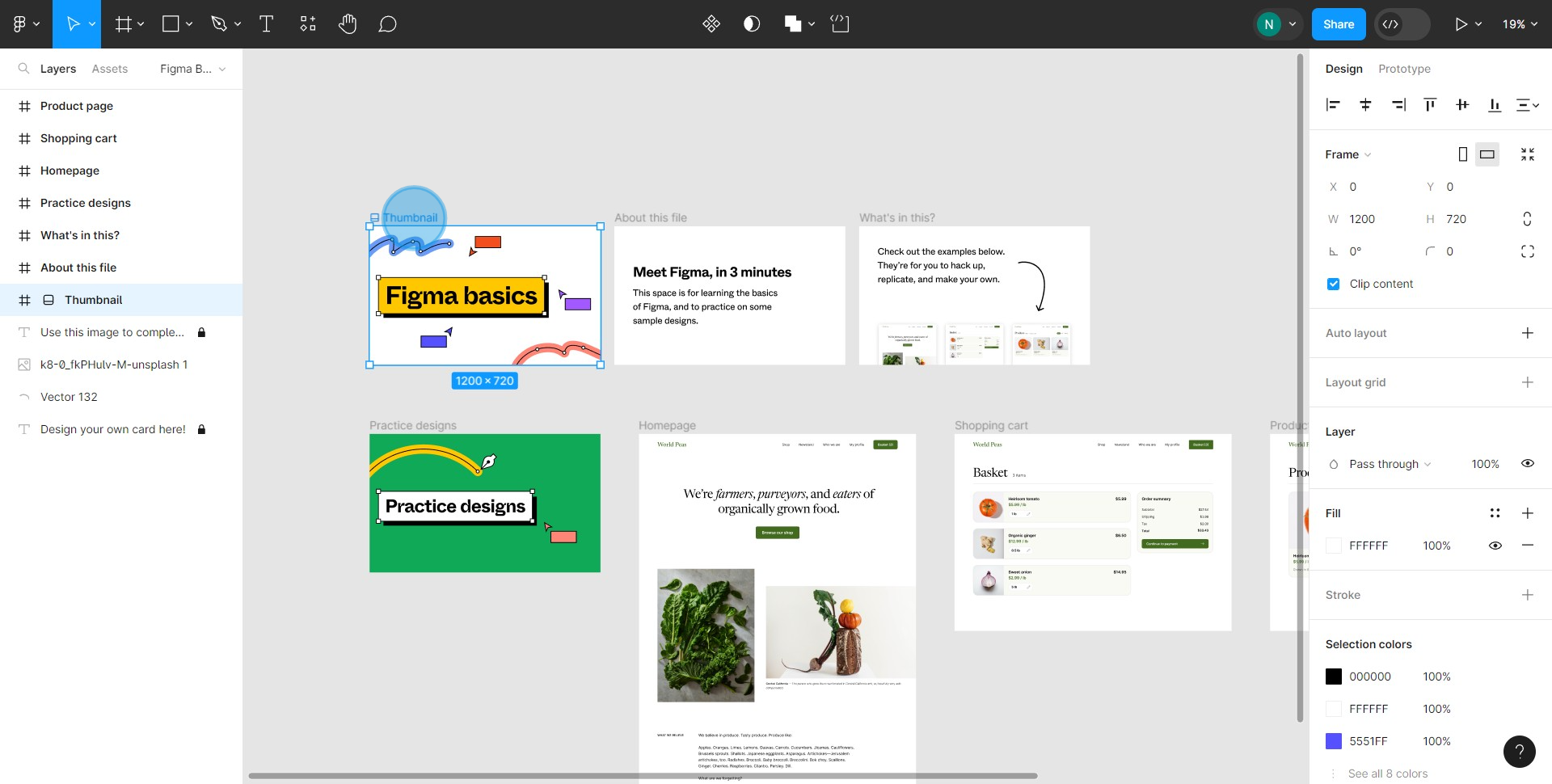Add Auto layout with plus
The height and width of the screenshot is (784, 1552).
click(1527, 333)
